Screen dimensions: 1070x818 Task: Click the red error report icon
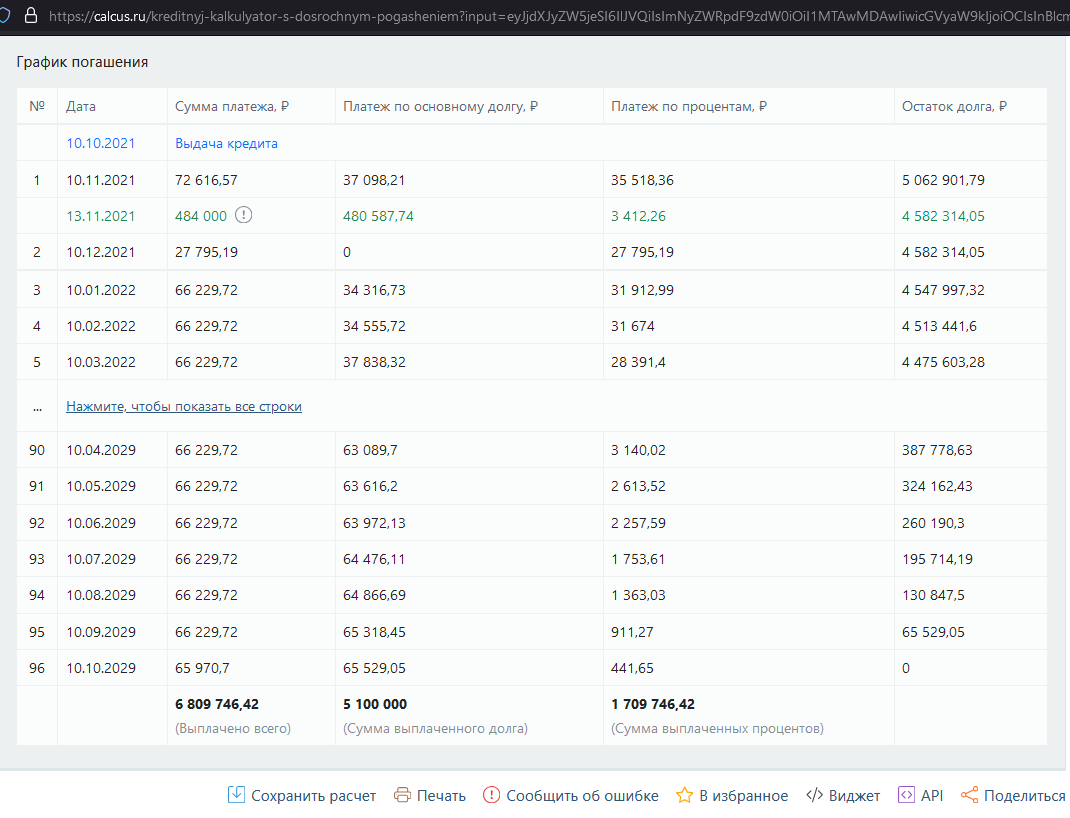[x=491, y=795]
